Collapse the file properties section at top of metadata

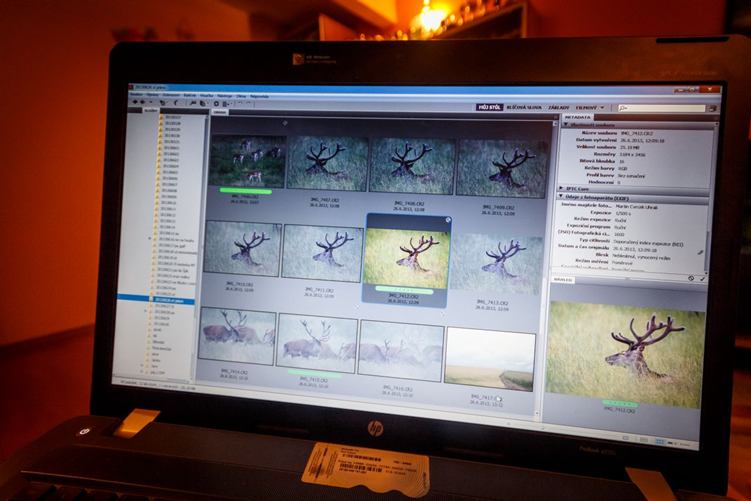(x=566, y=124)
